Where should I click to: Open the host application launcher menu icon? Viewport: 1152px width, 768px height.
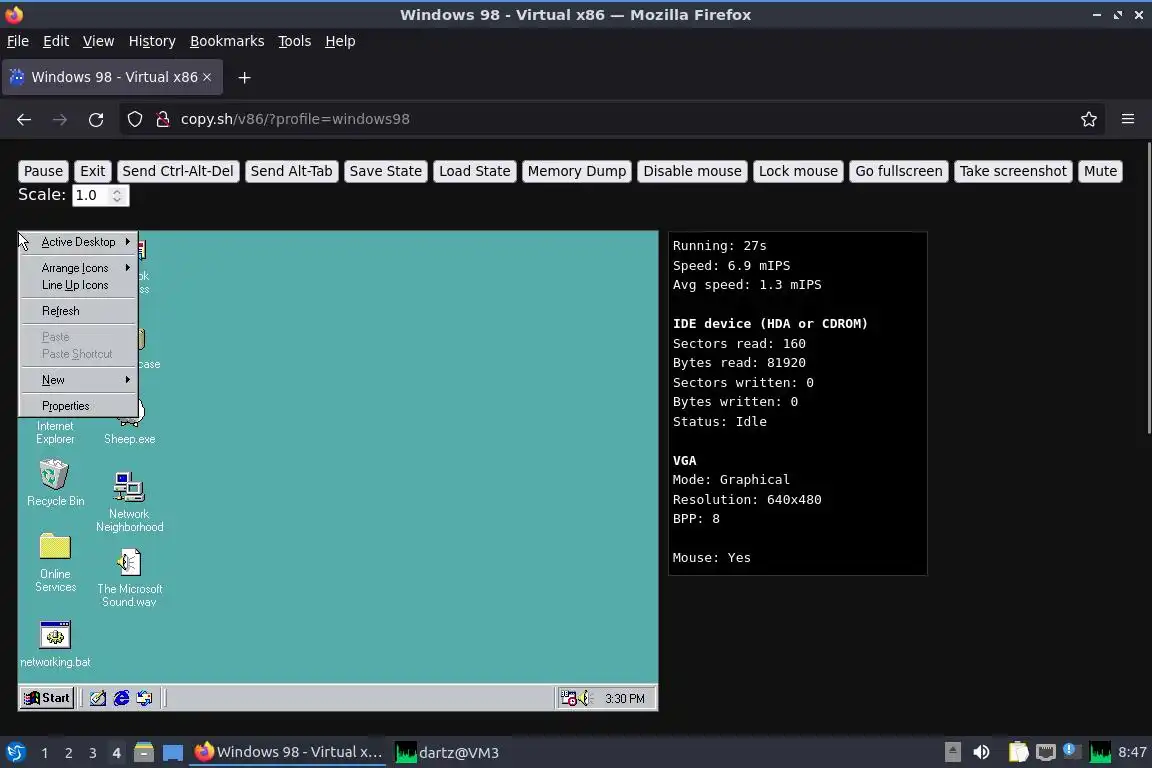tap(15, 753)
